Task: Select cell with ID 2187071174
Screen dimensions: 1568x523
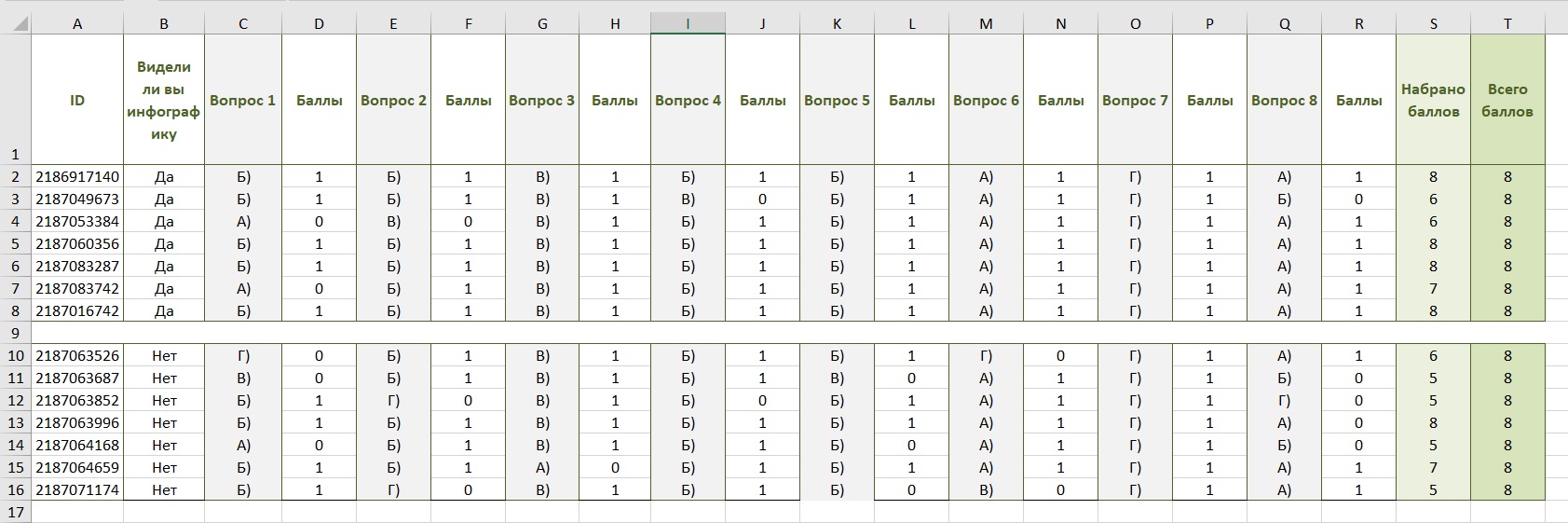Action: coord(77,489)
